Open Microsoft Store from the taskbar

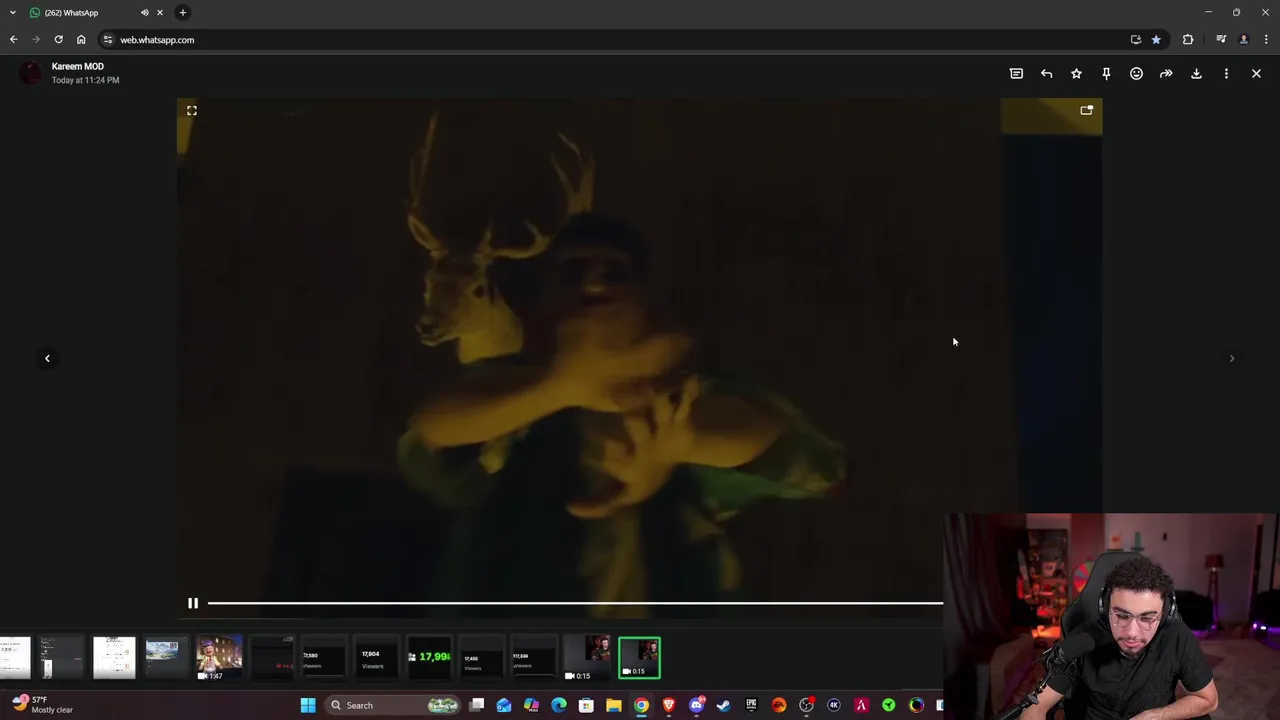pos(586,705)
